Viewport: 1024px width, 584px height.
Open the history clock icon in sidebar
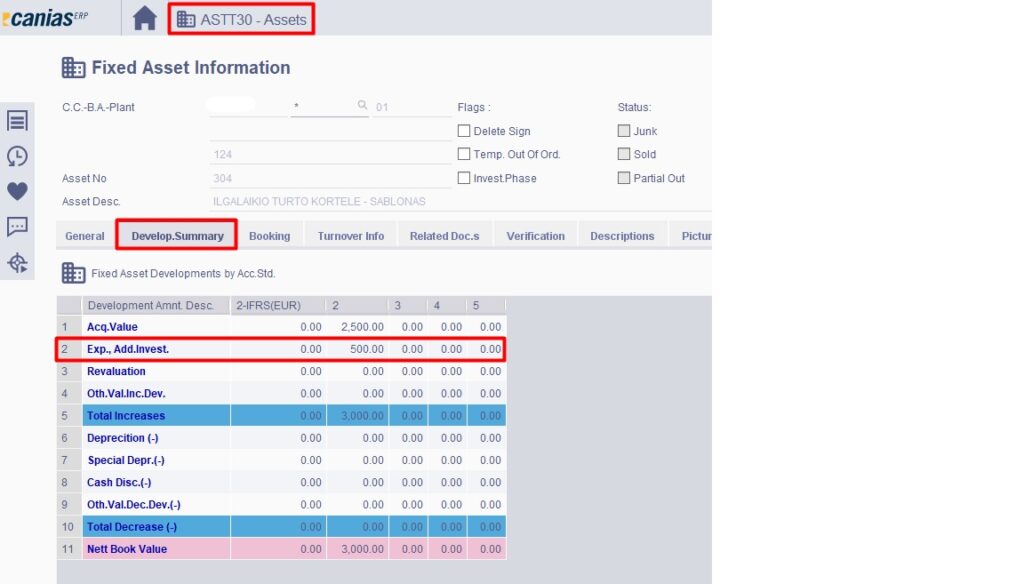17,156
